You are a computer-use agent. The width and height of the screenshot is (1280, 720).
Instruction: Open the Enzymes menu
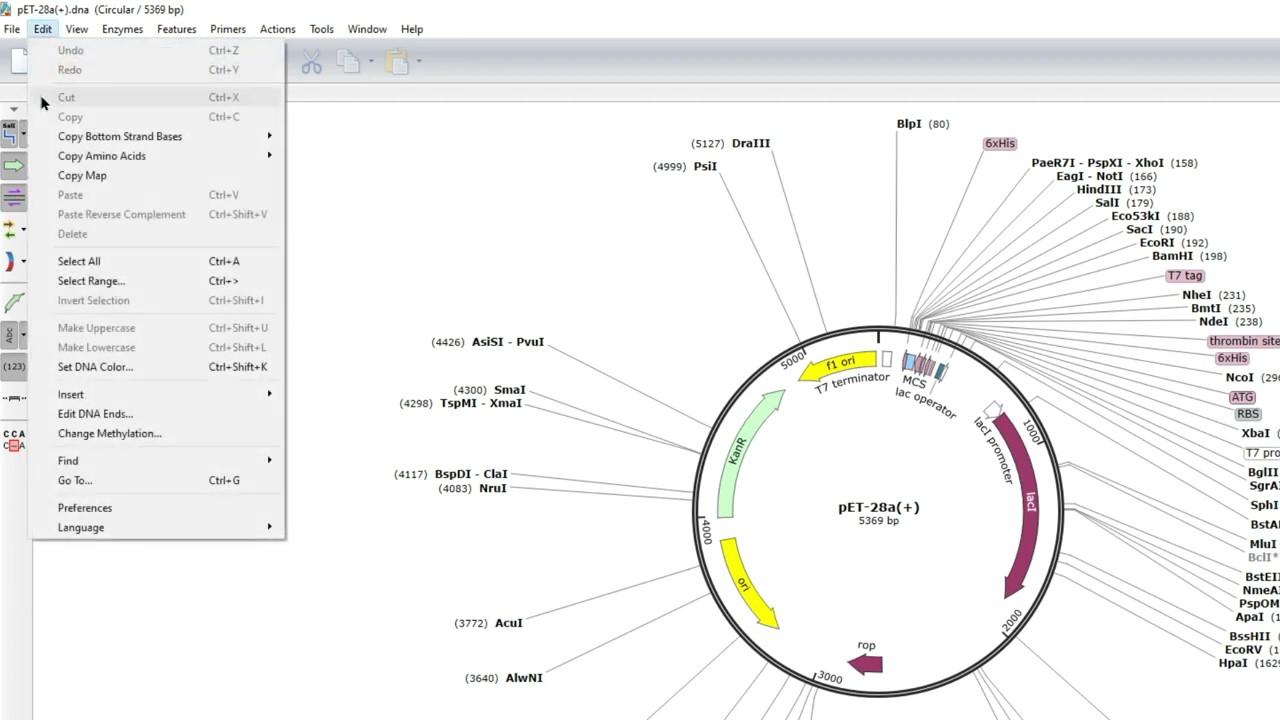coord(122,29)
